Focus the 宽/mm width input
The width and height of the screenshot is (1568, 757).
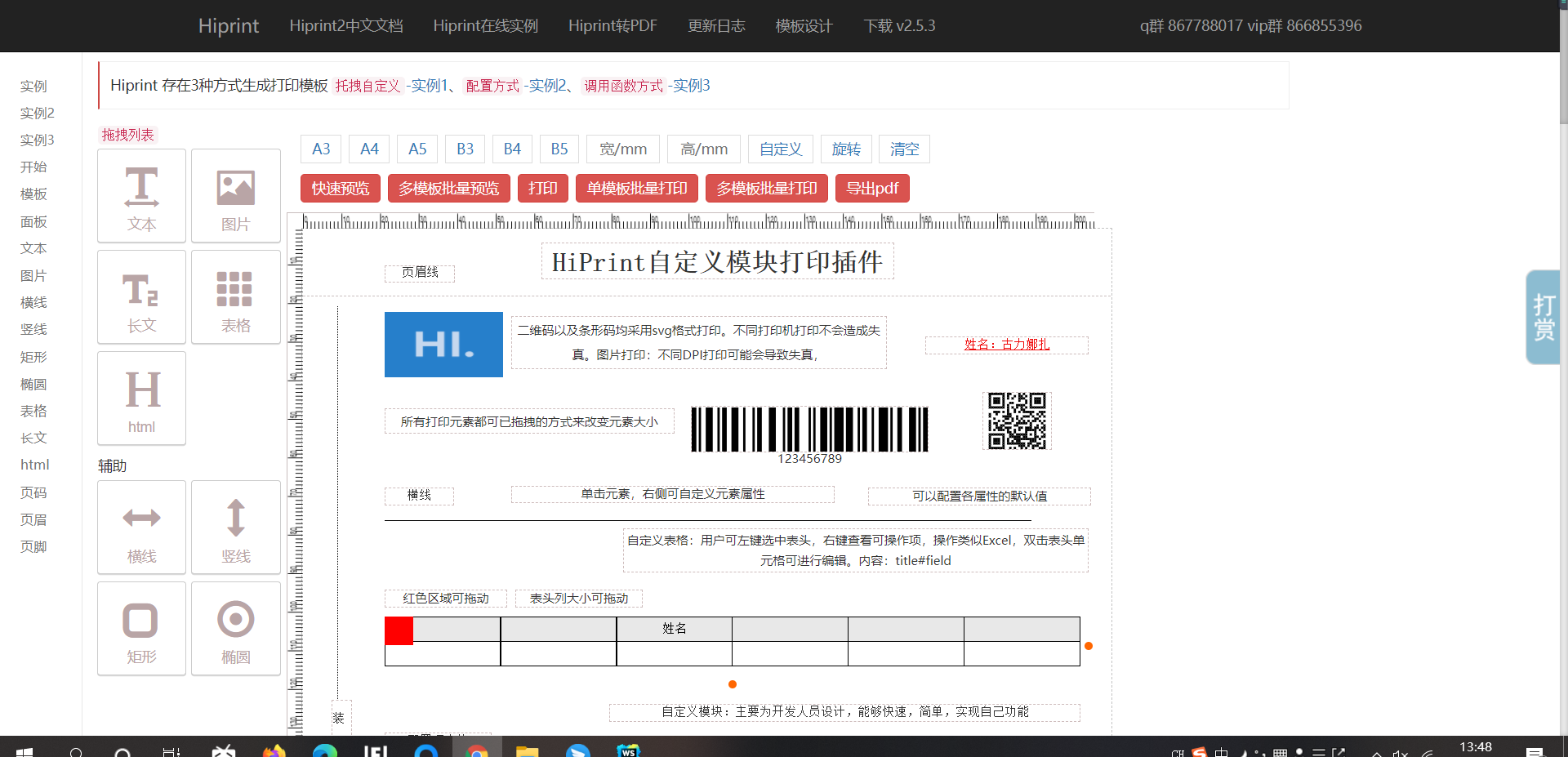click(623, 149)
